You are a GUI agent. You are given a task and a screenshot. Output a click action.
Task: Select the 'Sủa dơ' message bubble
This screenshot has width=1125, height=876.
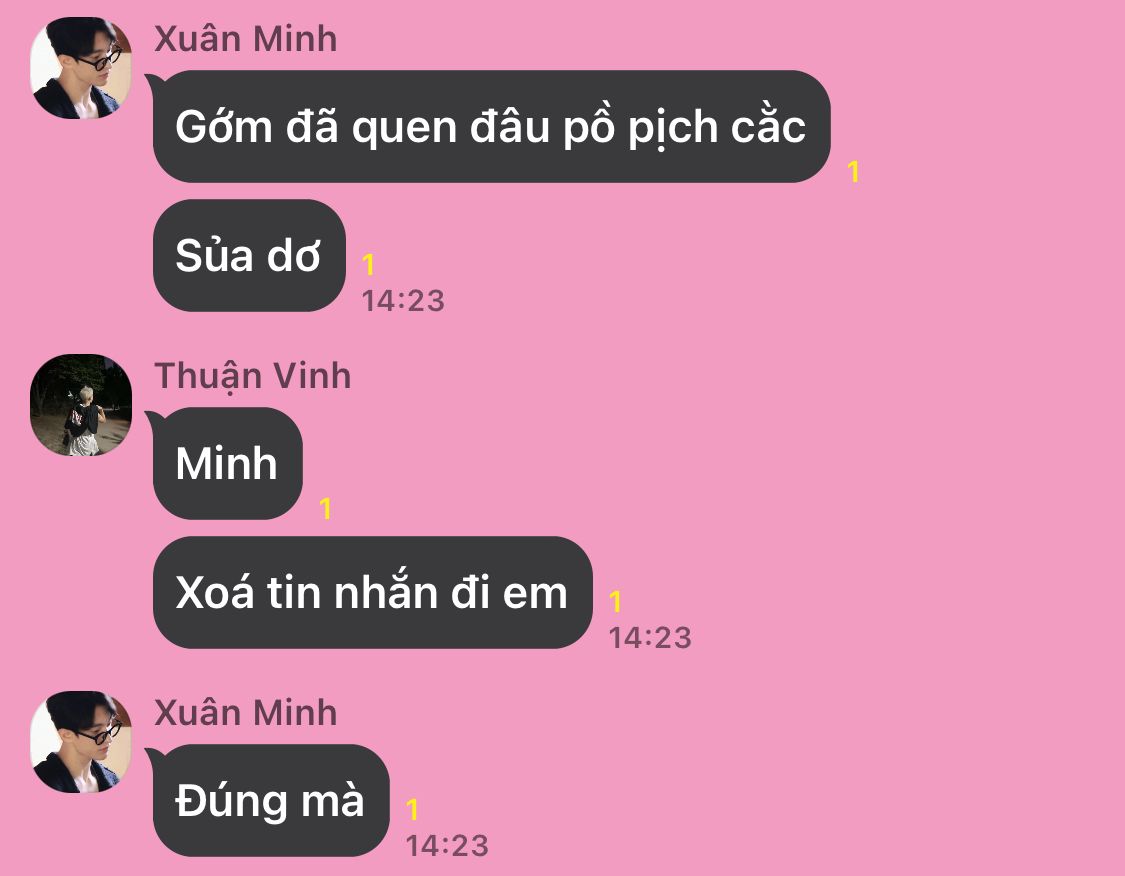pos(250,255)
